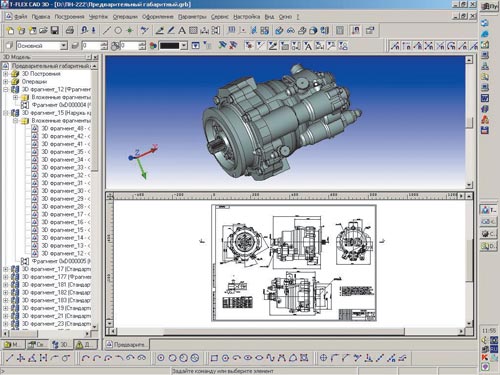Screen dimensions: 500x375
Task: Open the Файл menu
Action: click(21, 16)
